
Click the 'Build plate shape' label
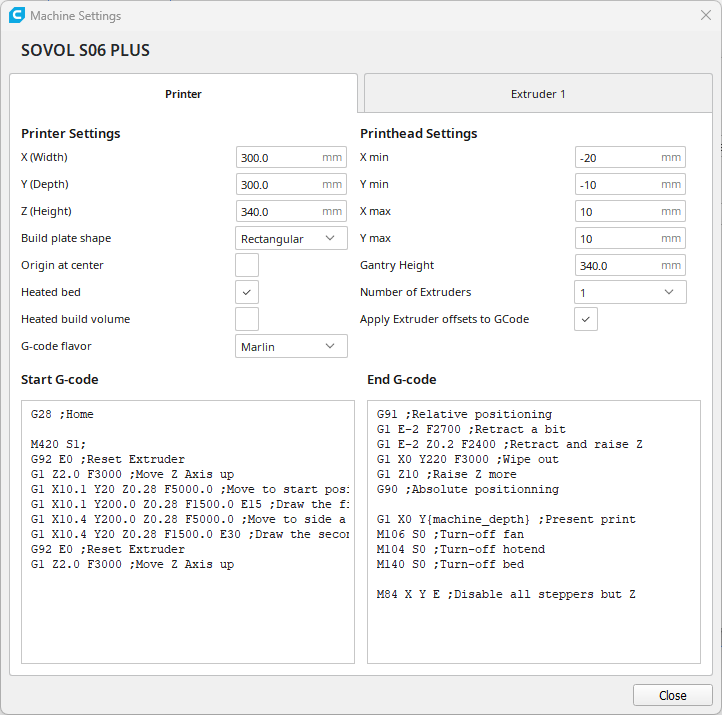pos(66,238)
